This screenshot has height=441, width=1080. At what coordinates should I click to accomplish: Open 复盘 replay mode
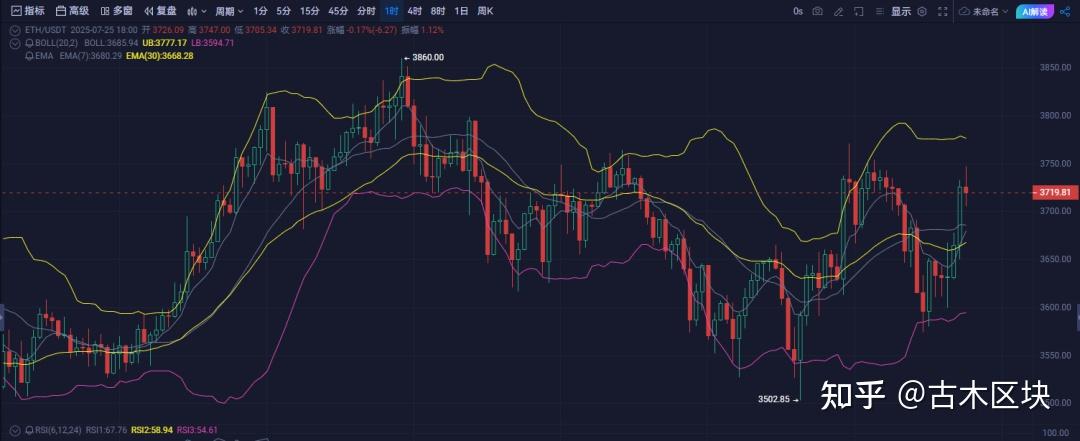coord(160,11)
